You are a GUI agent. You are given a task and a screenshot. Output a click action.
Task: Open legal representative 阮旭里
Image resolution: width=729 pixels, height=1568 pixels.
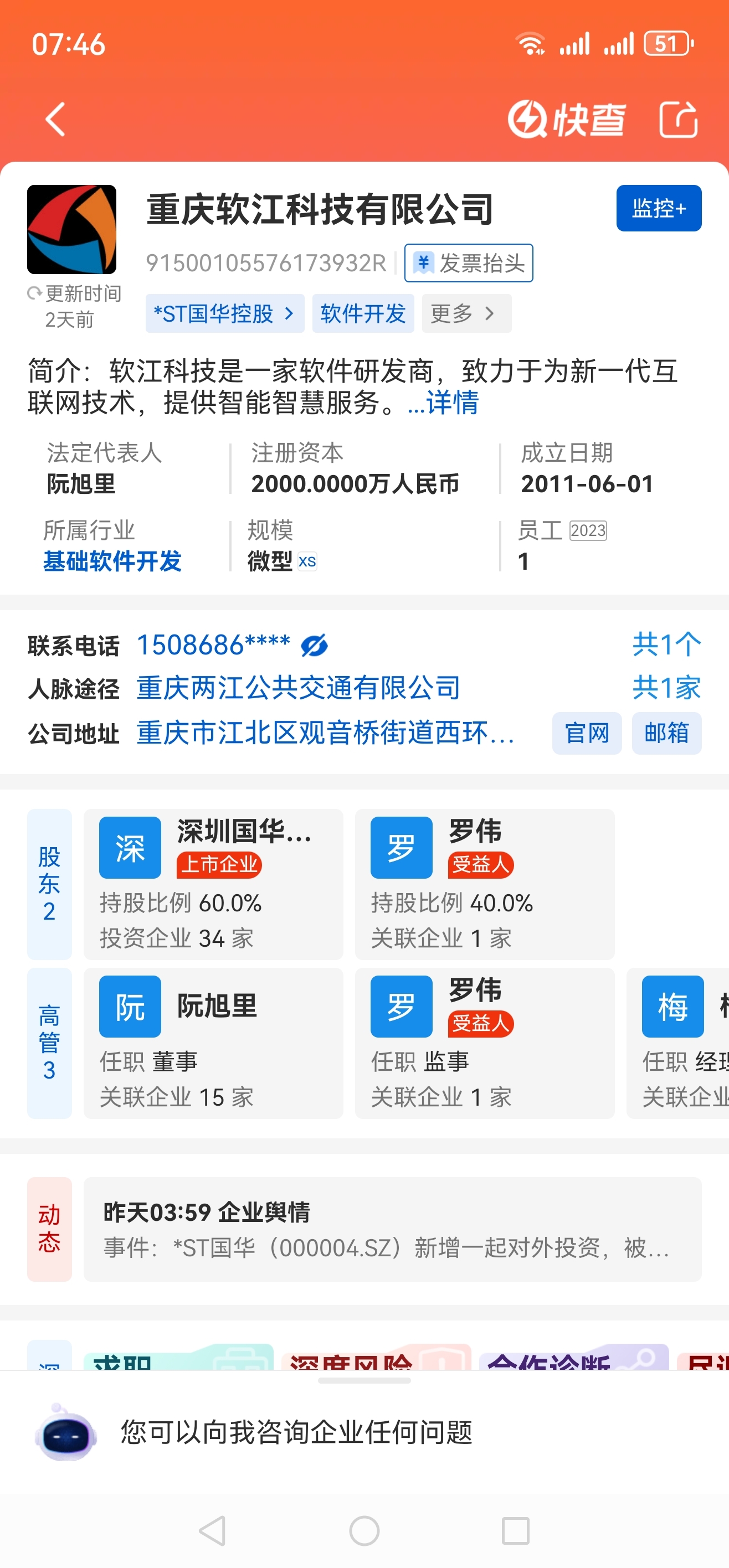point(81,484)
